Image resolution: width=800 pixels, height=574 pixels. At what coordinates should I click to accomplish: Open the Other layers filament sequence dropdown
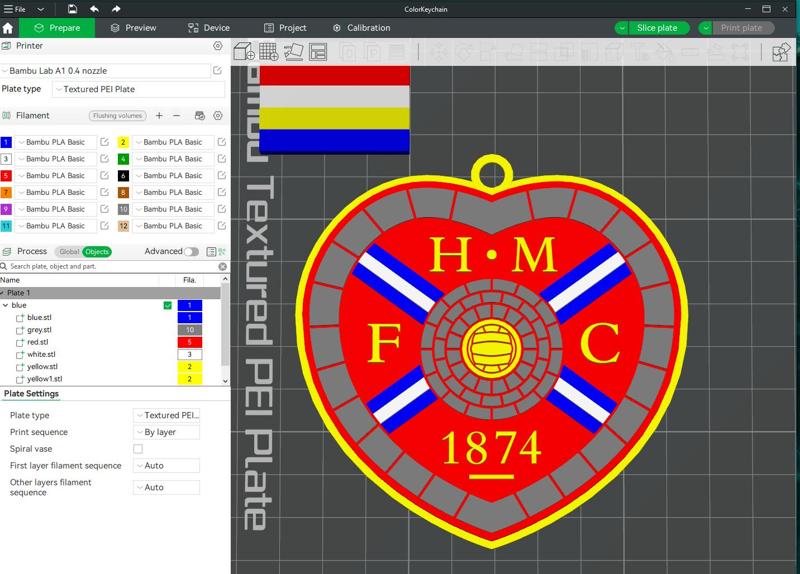pos(166,488)
